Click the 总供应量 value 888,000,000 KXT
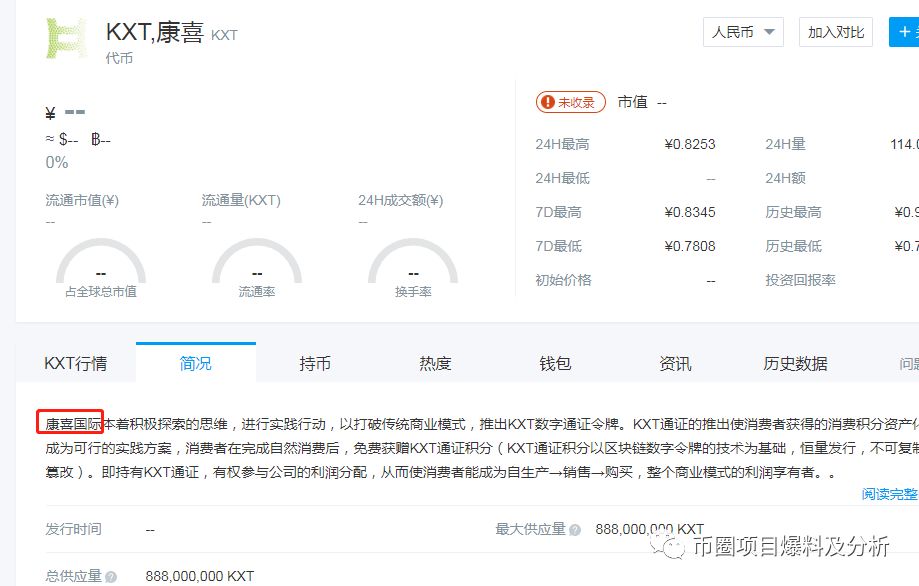Viewport: 919px width, 586px height. (x=200, y=576)
